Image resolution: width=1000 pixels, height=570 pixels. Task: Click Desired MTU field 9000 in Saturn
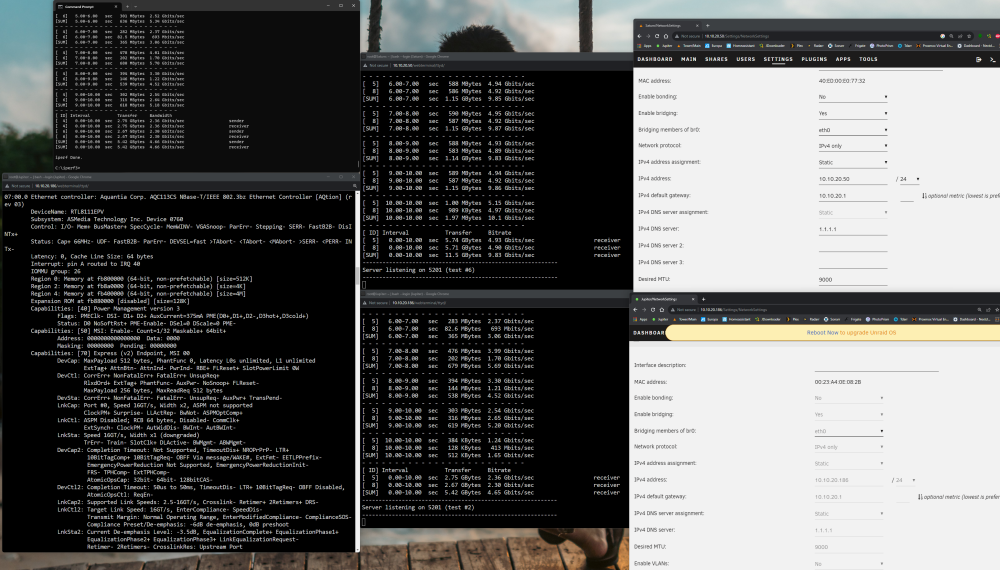pos(853,279)
